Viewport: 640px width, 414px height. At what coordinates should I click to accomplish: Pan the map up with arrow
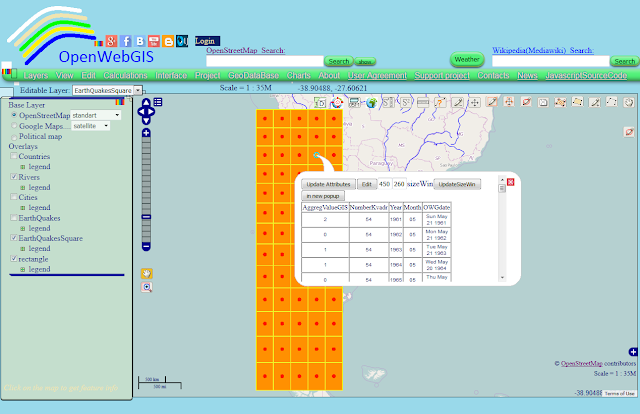pos(146,102)
